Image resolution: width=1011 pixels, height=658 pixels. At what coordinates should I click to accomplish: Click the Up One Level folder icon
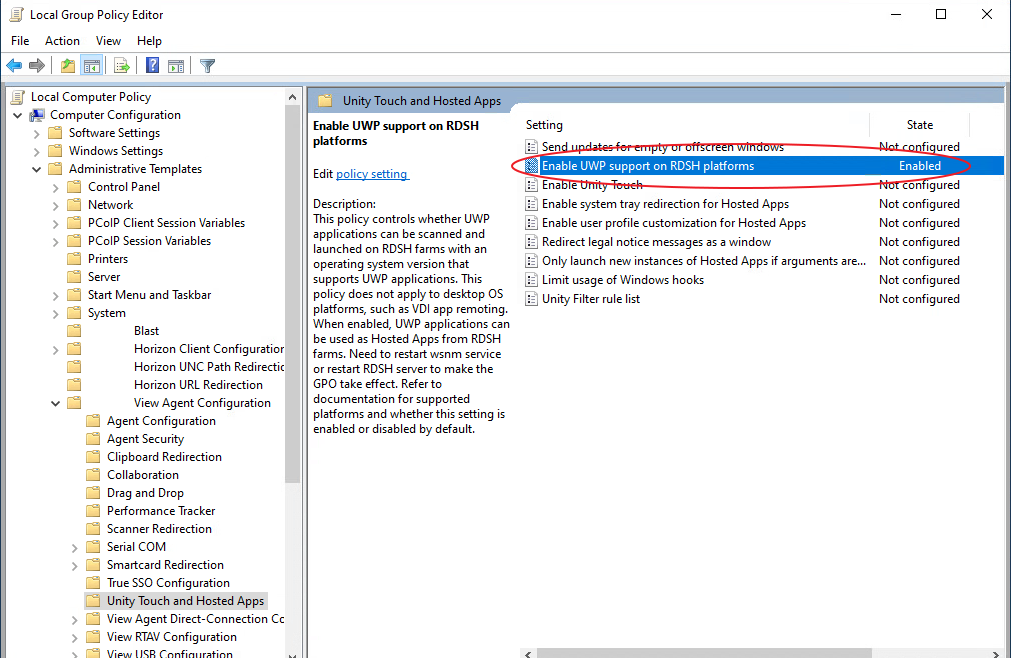point(67,66)
